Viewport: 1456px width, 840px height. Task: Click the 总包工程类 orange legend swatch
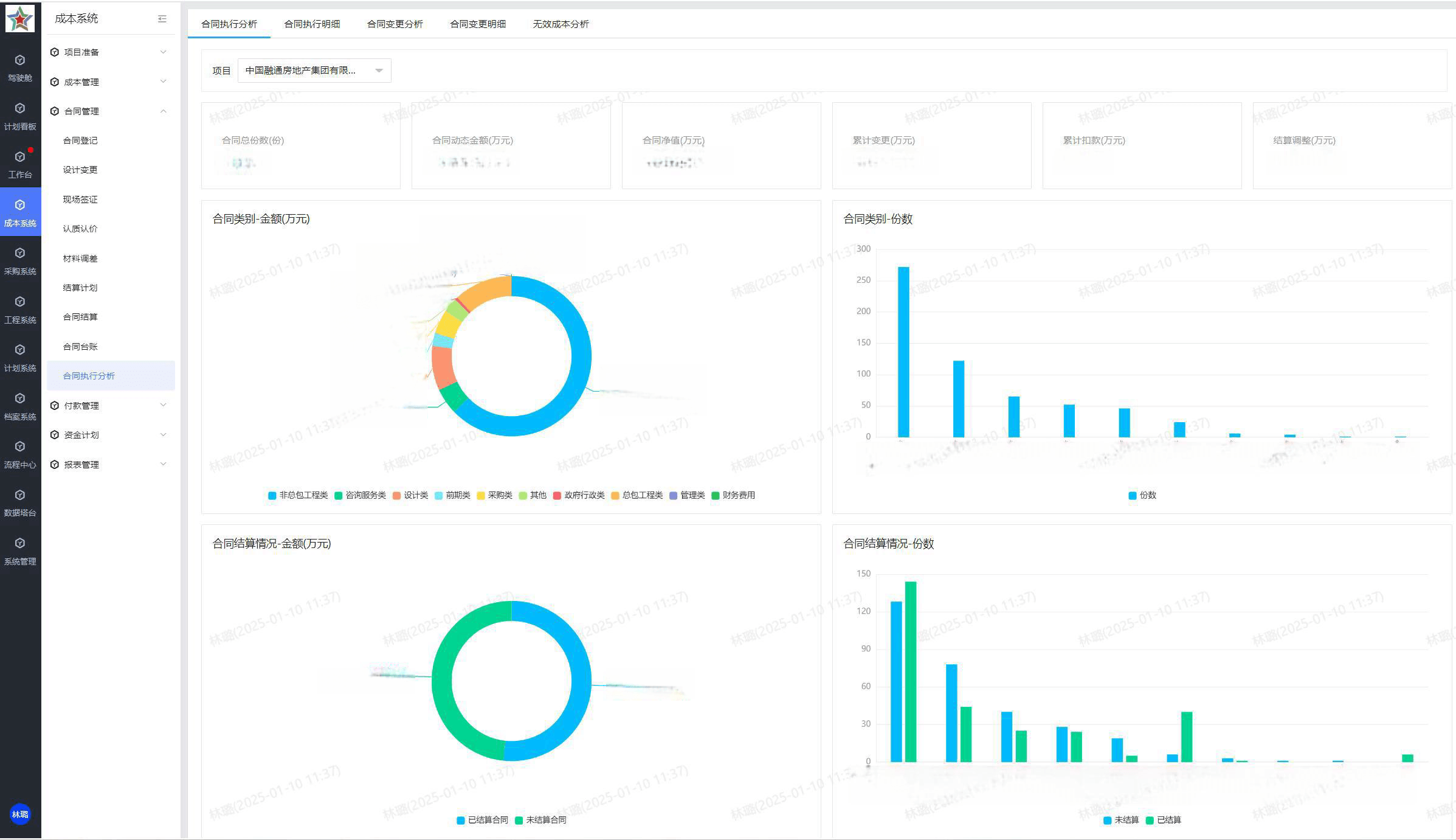pyautogui.click(x=615, y=496)
